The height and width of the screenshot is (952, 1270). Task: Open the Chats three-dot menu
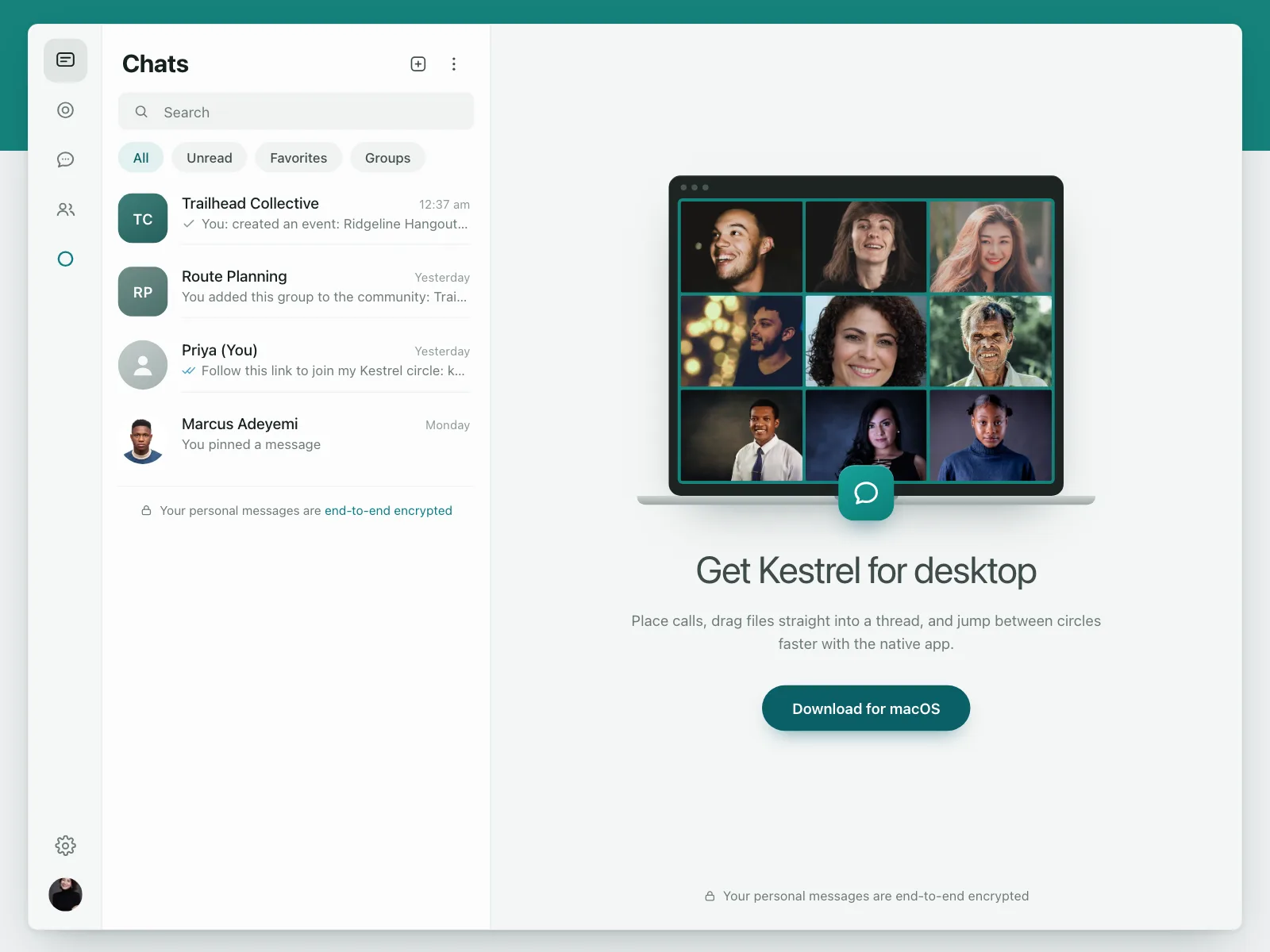454,64
